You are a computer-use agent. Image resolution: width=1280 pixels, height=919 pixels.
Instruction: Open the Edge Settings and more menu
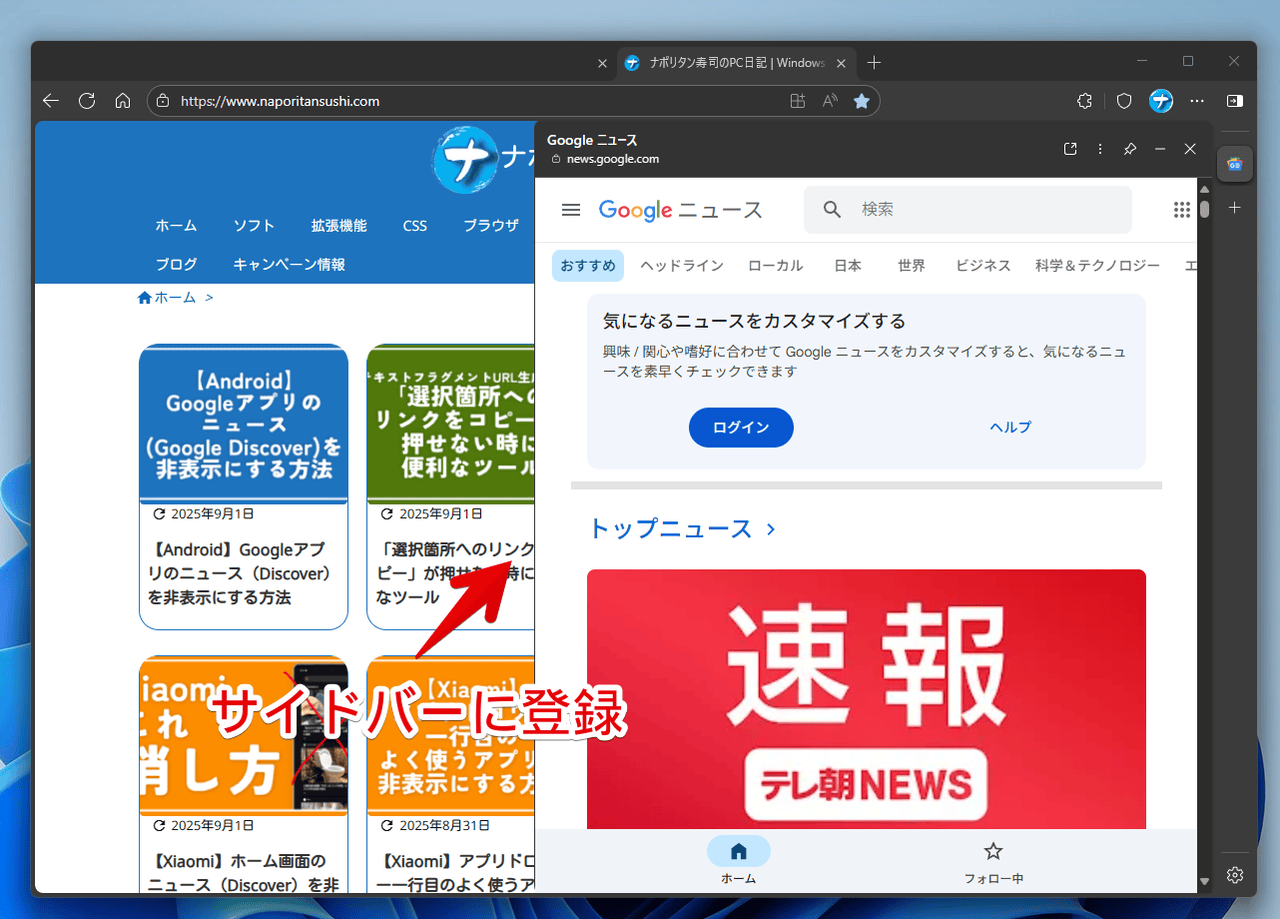point(1197,101)
